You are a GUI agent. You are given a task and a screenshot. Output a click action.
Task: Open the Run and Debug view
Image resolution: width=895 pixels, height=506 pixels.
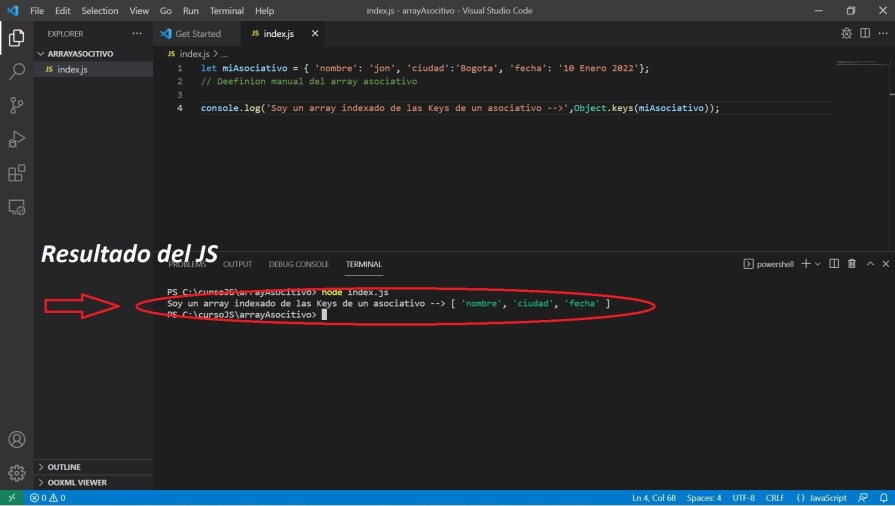pyautogui.click(x=17, y=139)
